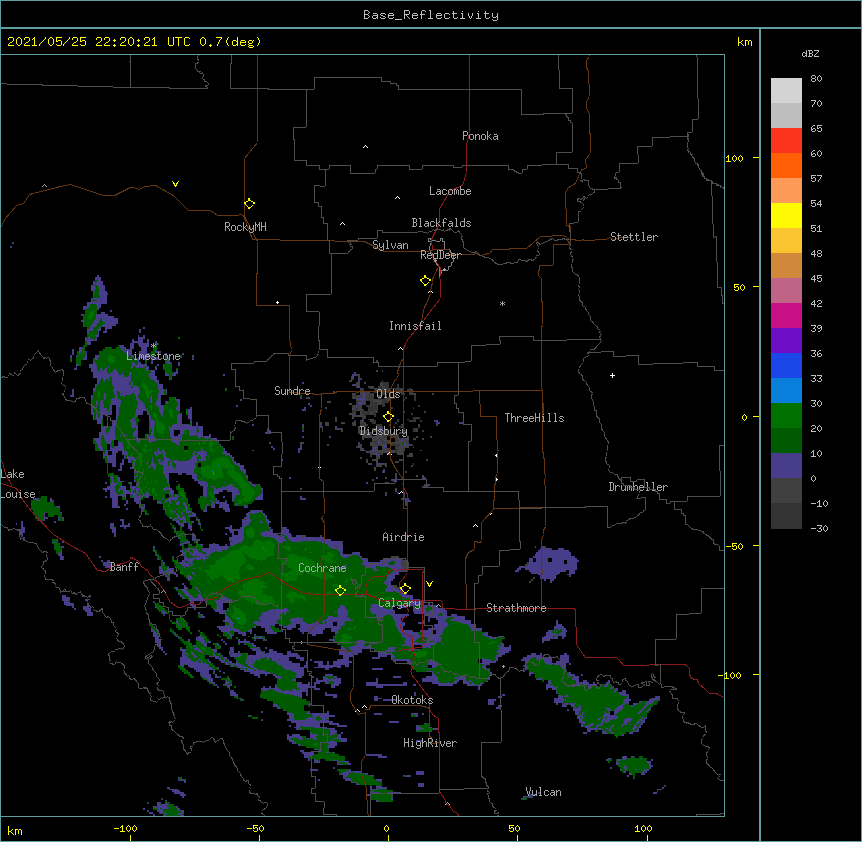Click the horizontal axis -100 tick label
This screenshot has height=842, width=862.
coord(125,829)
